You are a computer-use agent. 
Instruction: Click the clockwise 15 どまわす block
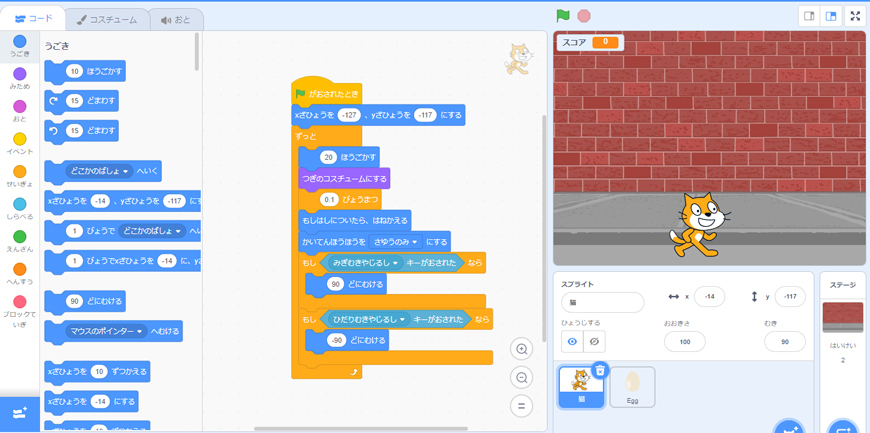coord(82,101)
